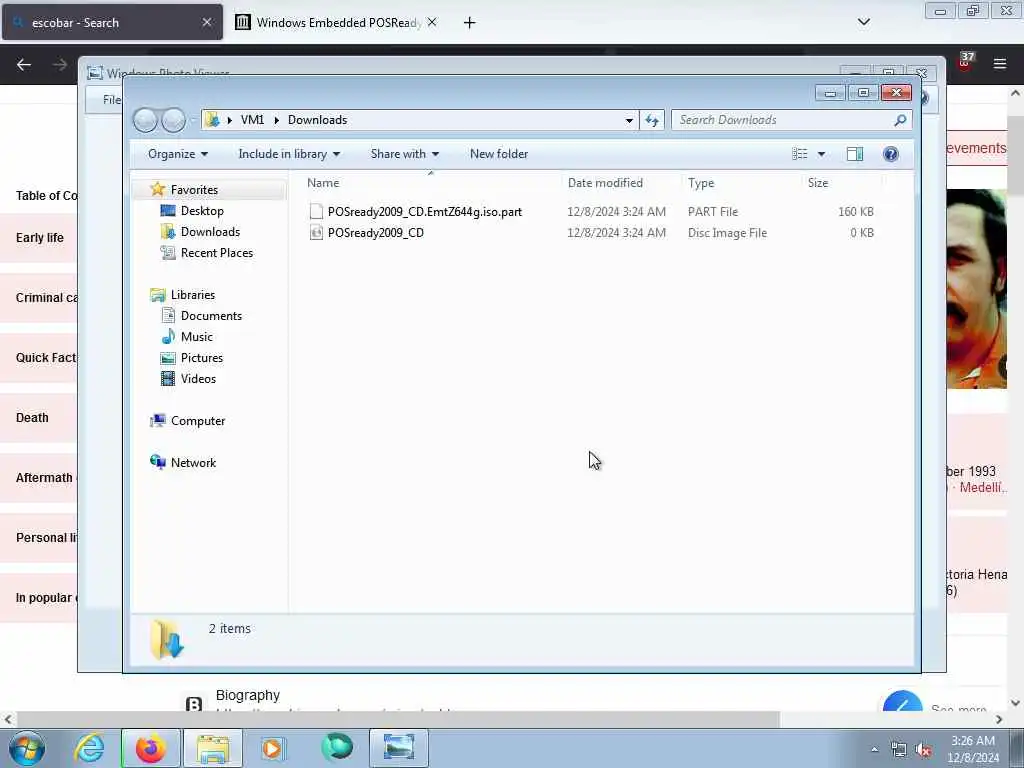Click Death in table of contents
Screen dimensions: 1024x768
click(x=32, y=418)
